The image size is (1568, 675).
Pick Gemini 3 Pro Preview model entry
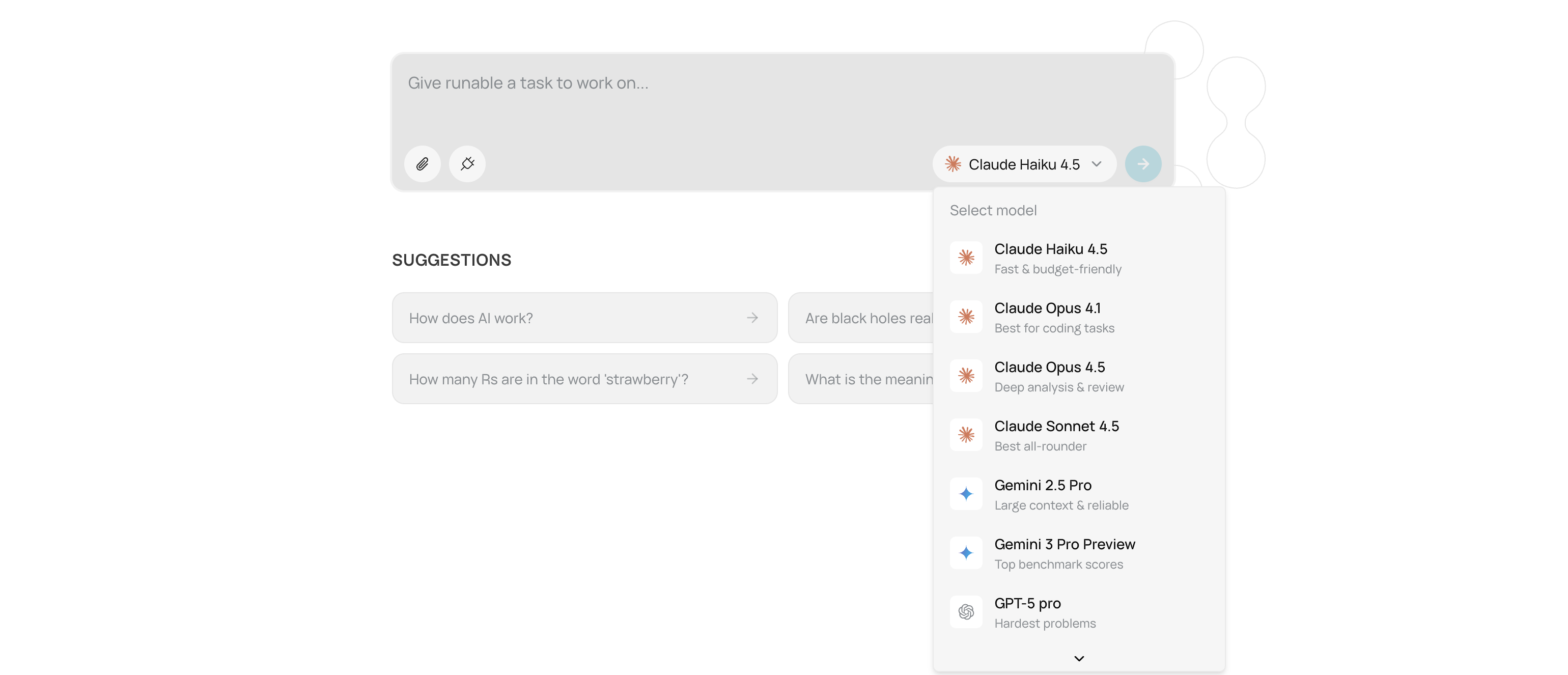point(1064,553)
